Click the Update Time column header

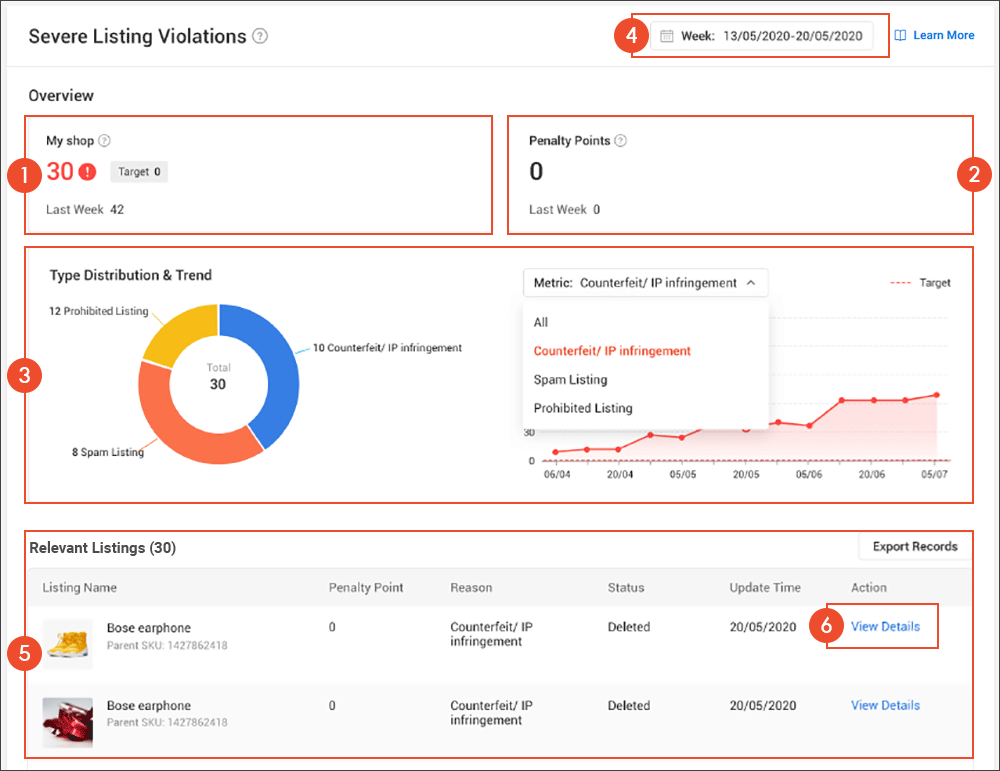[765, 587]
